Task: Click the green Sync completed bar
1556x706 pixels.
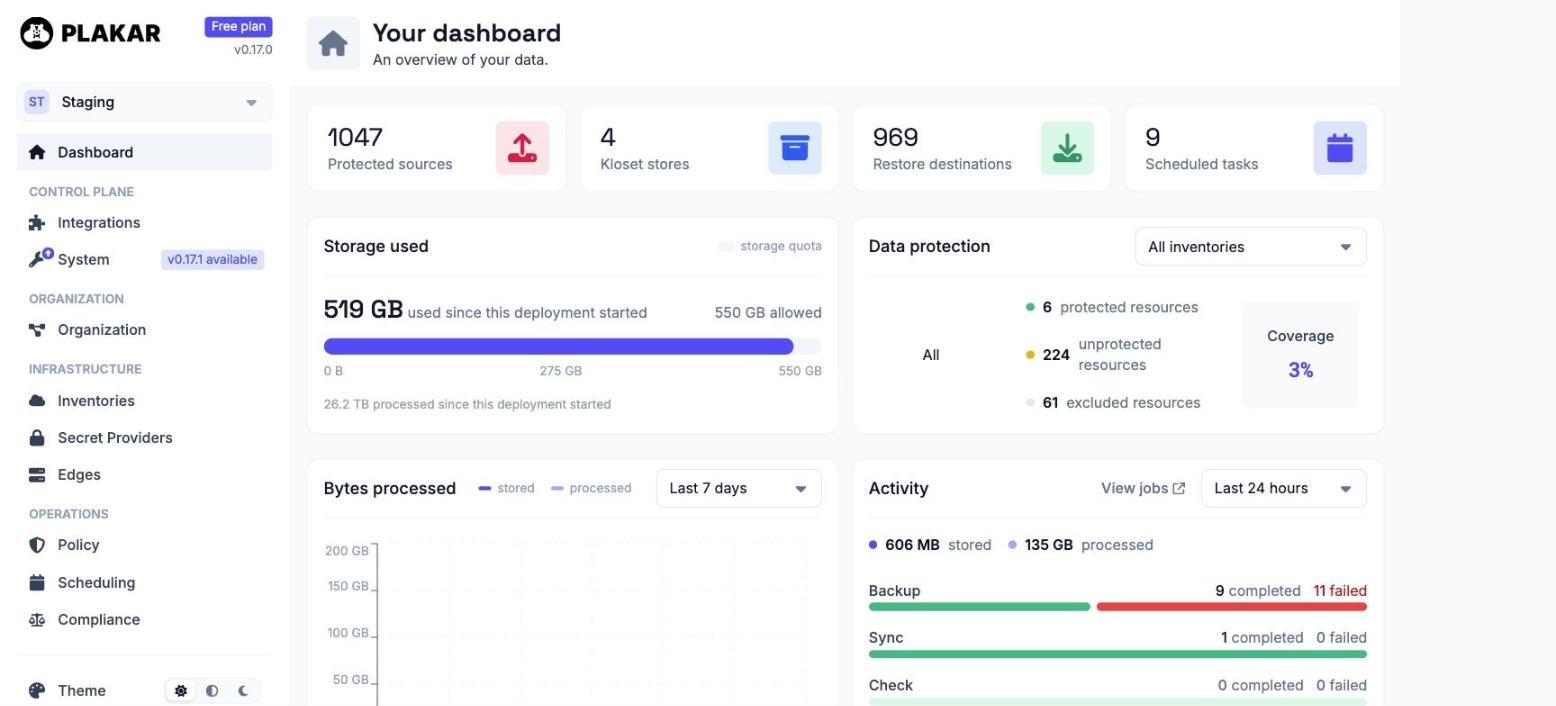Action: tap(1117, 654)
